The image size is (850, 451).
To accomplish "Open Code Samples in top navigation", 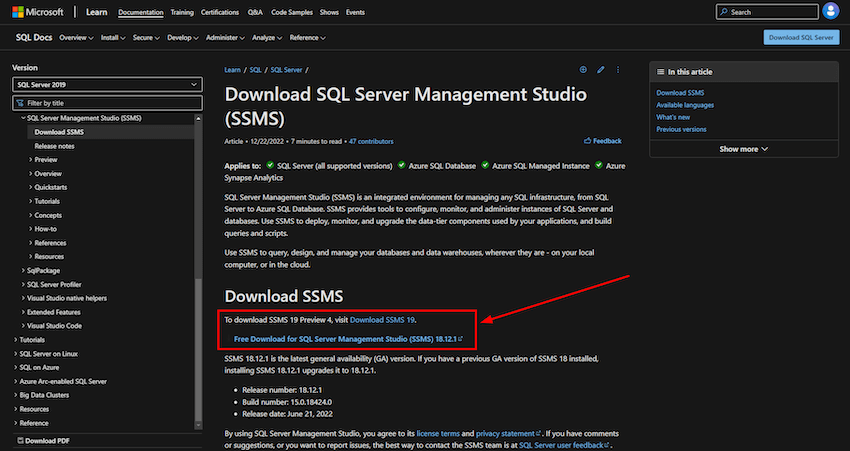I will [292, 12].
